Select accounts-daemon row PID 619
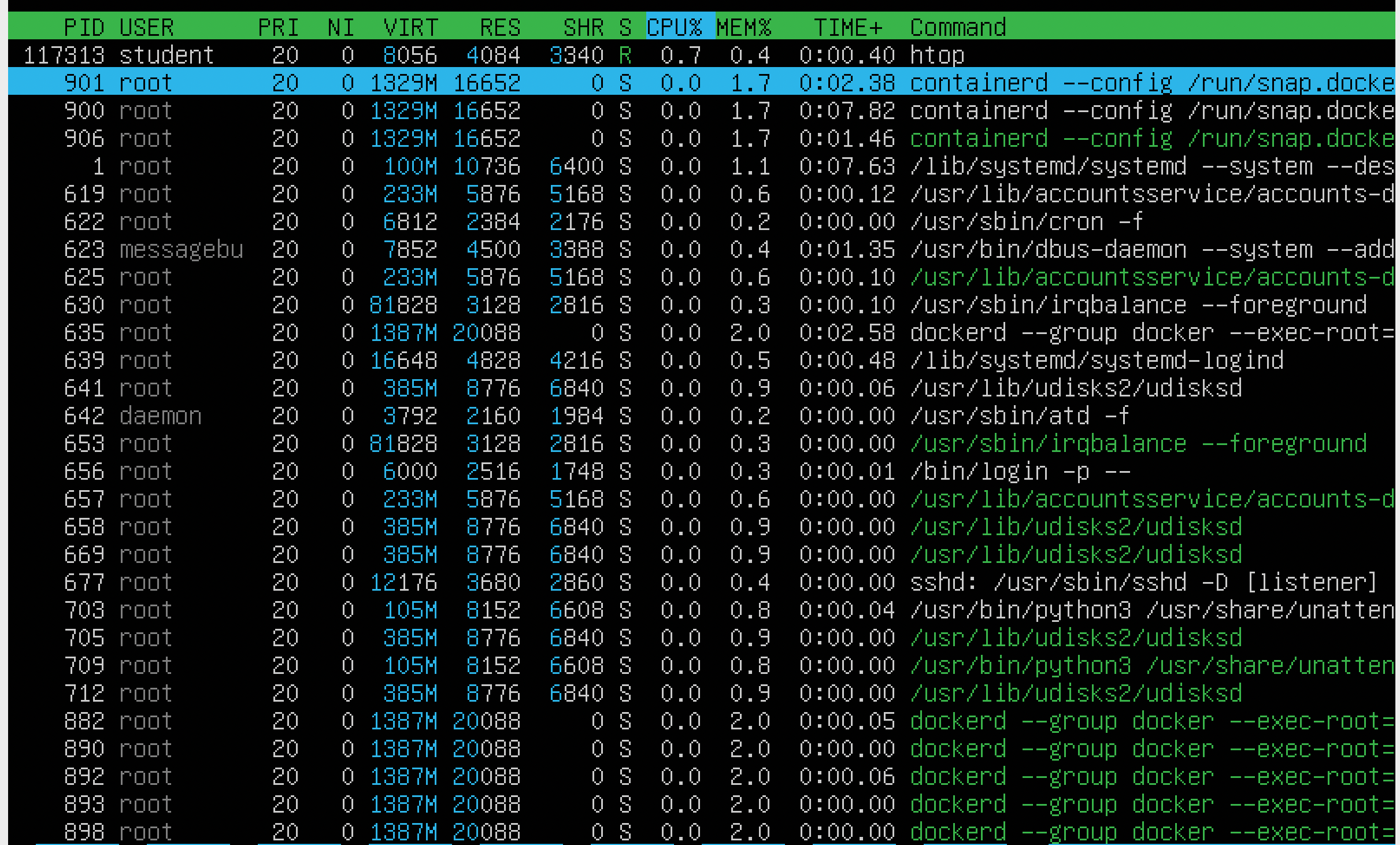1400x845 pixels. click(x=702, y=194)
